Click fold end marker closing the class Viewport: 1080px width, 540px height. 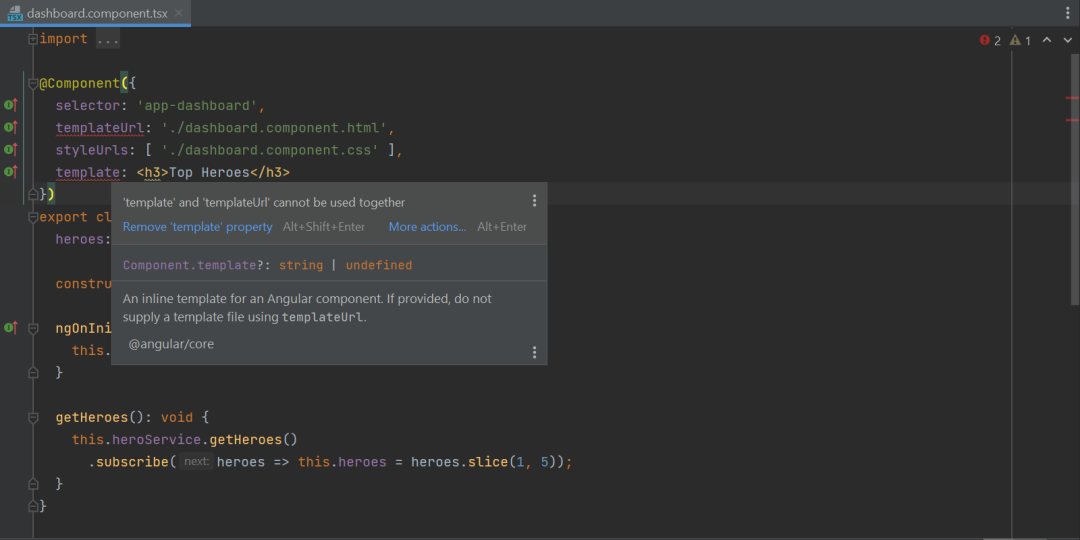pyautogui.click(x=32, y=506)
